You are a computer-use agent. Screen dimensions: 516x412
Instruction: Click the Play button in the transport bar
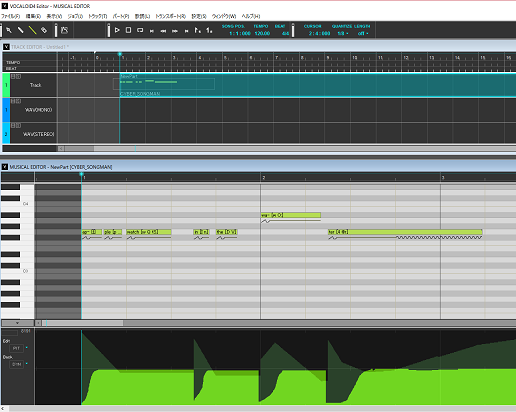click(117, 30)
